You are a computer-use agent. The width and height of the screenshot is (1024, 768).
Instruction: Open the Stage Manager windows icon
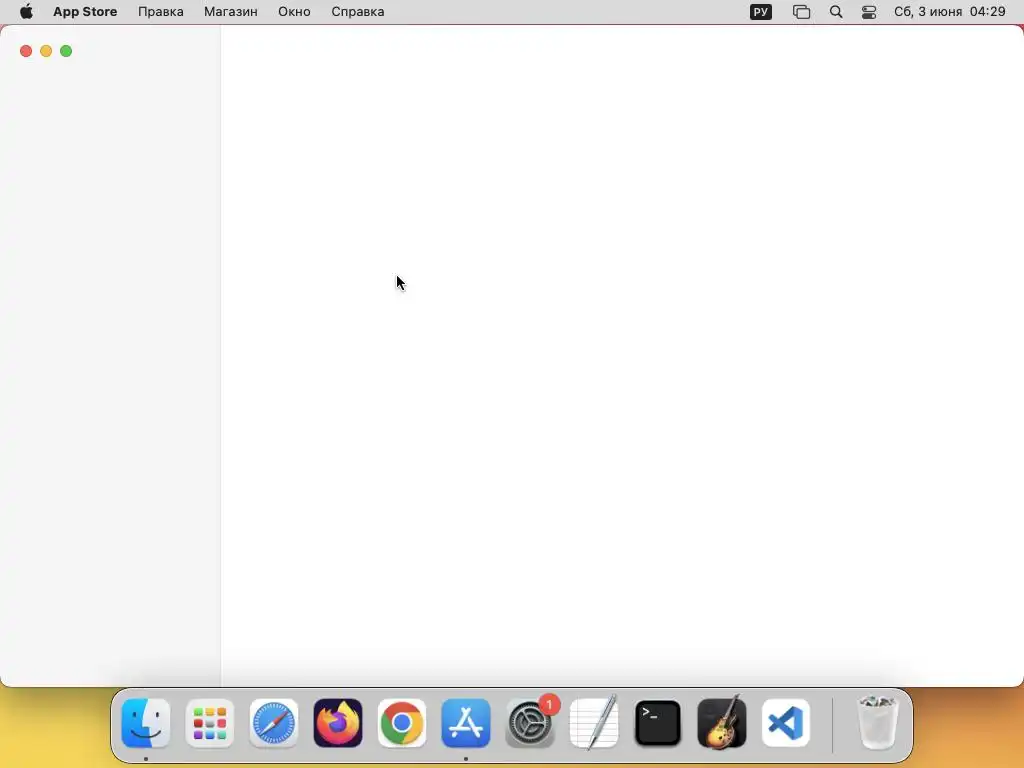pyautogui.click(x=801, y=12)
